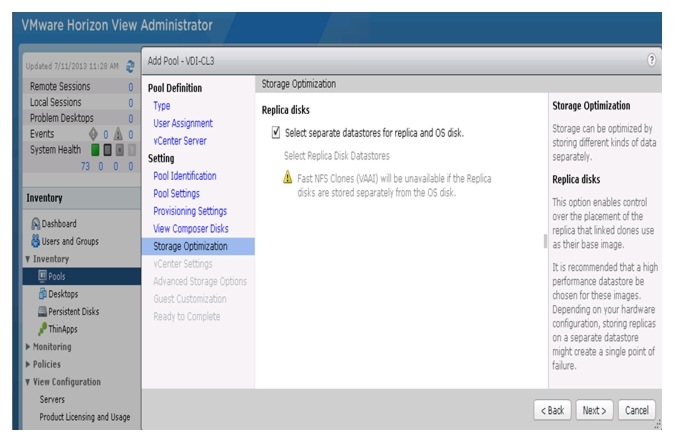The height and width of the screenshot is (443, 675).
Task: Open the View Composer Disks step
Action: pos(191,229)
